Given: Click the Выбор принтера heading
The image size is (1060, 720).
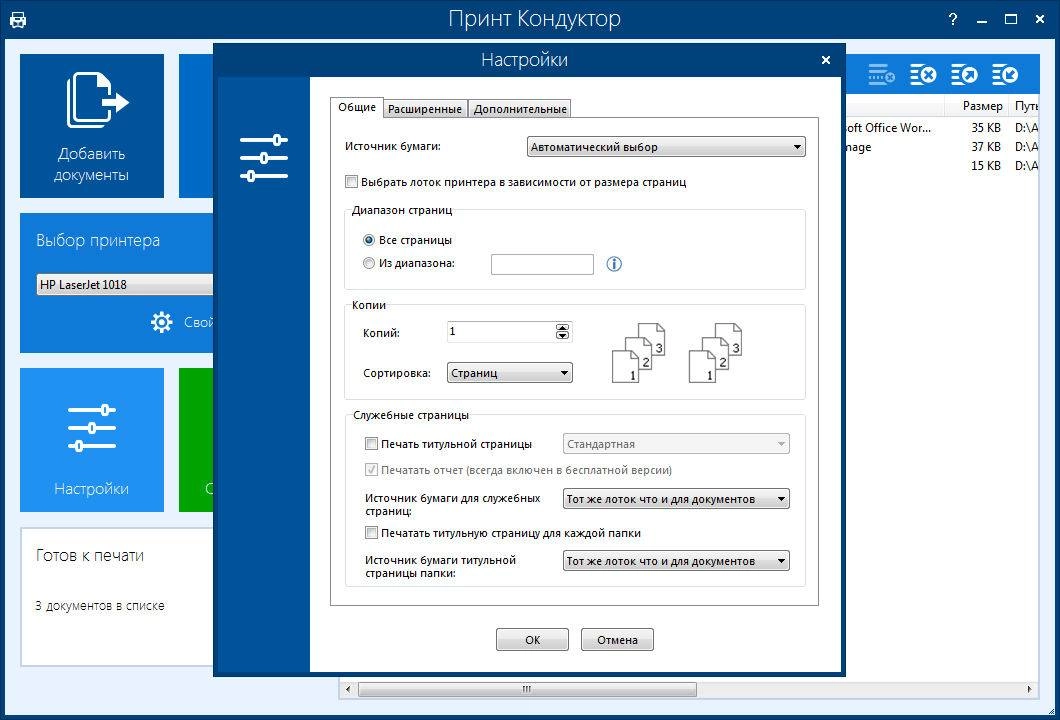Looking at the screenshot, I should coord(98,241).
